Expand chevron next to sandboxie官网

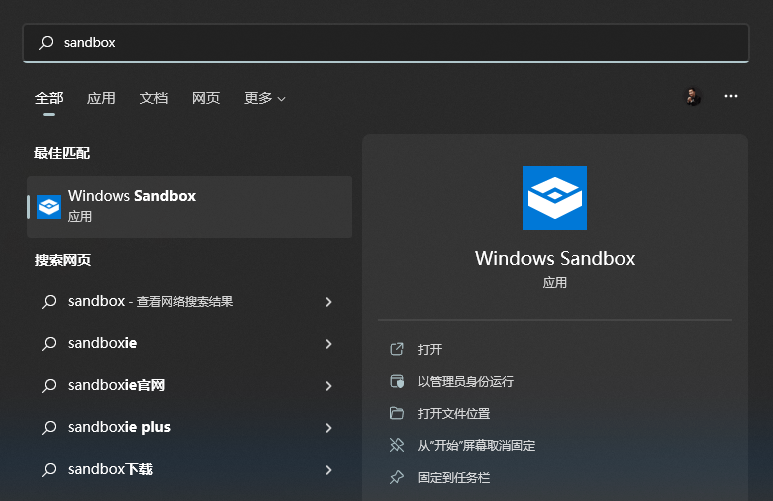328,386
